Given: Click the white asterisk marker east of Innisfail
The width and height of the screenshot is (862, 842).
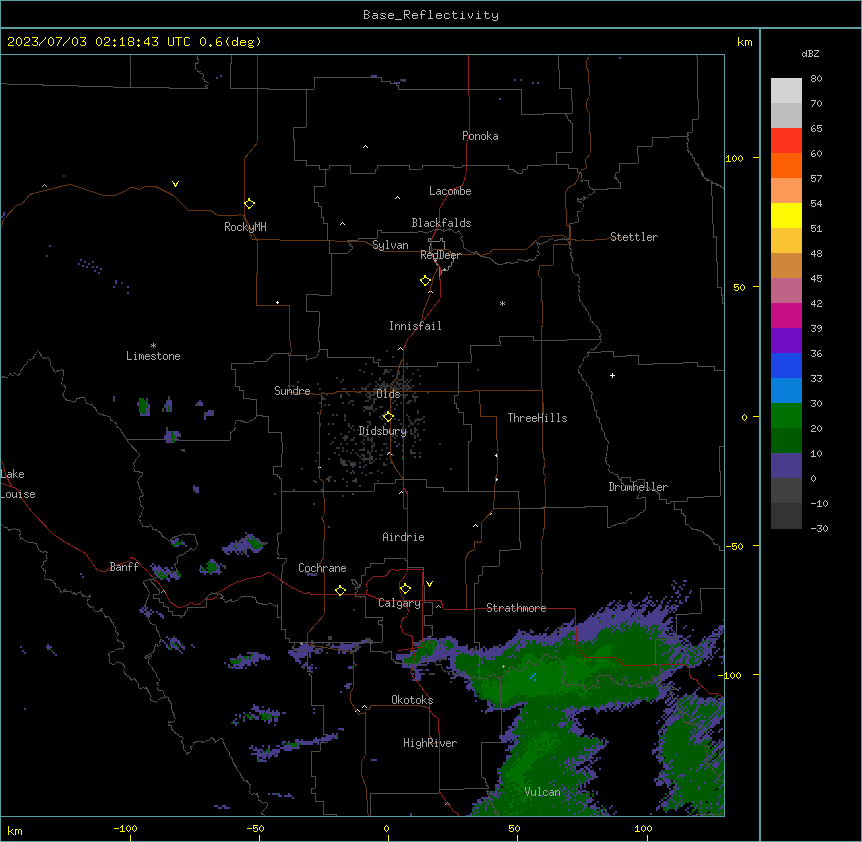Looking at the screenshot, I should (x=502, y=303).
